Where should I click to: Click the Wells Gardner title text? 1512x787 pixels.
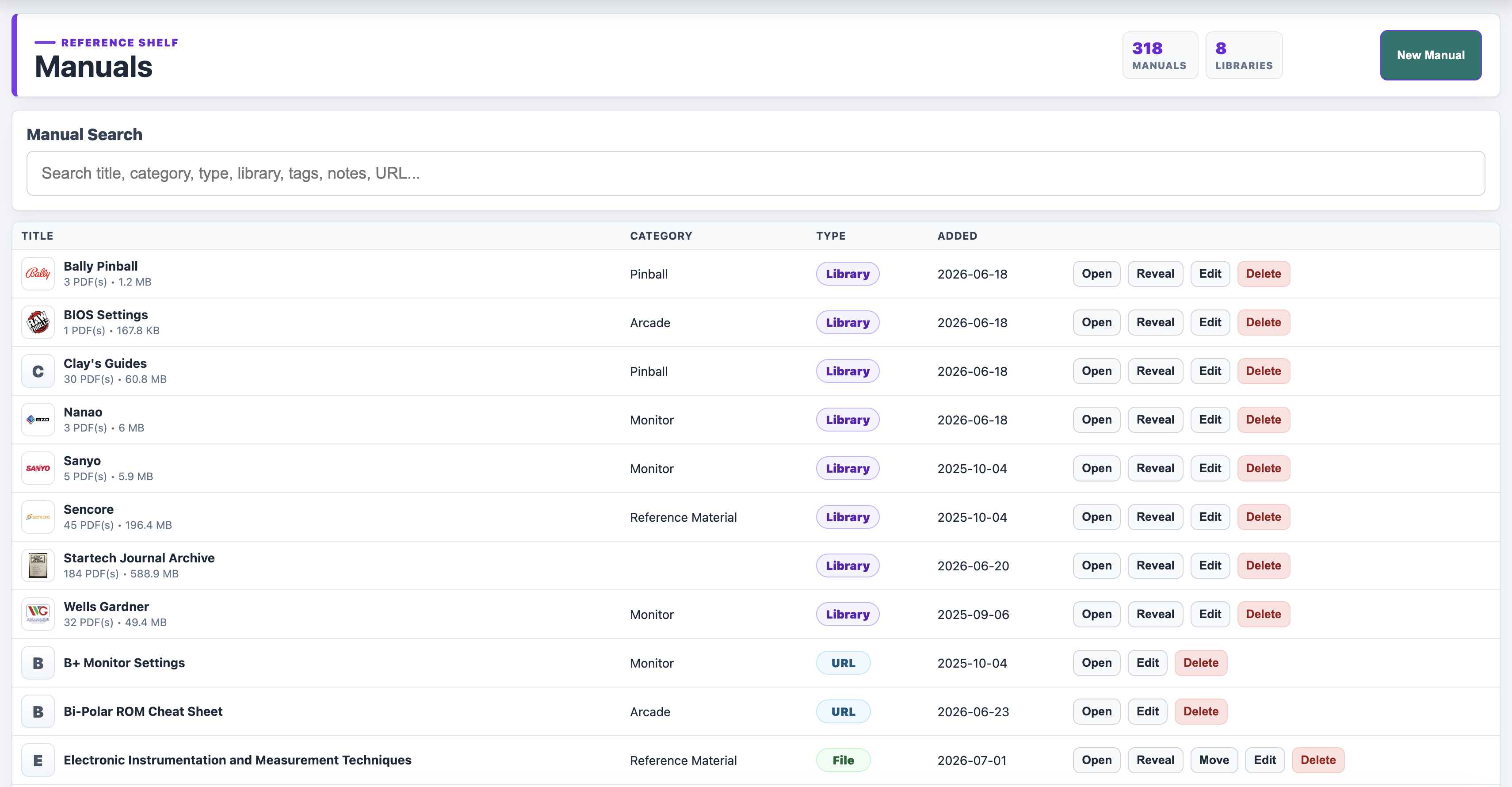tap(106, 607)
